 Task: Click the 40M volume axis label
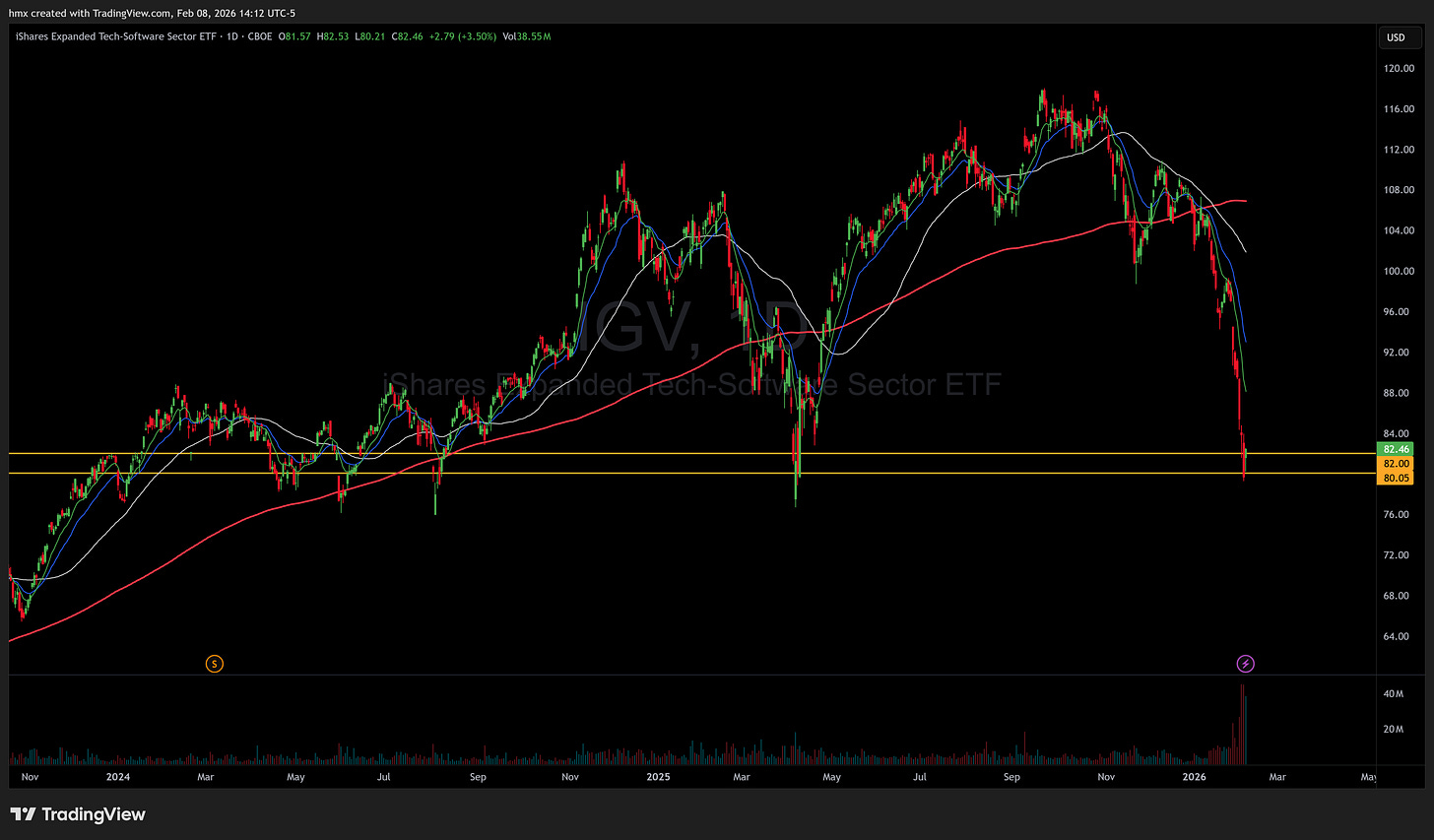pyautogui.click(x=1393, y=694)
